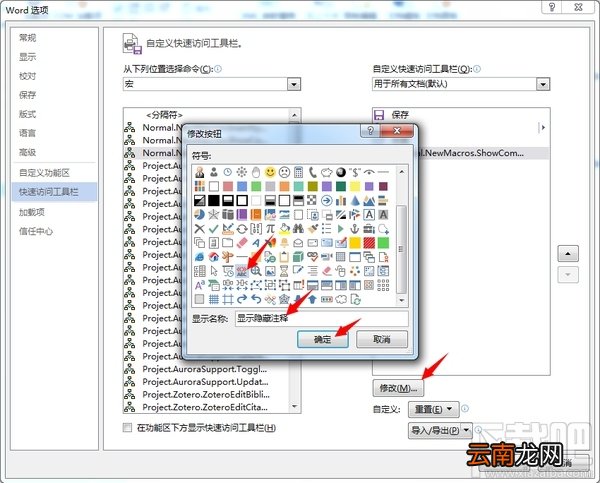Viewport: 600px width, 483px height.
Task: Select the pink color square symbol
Action: point(228,186)
